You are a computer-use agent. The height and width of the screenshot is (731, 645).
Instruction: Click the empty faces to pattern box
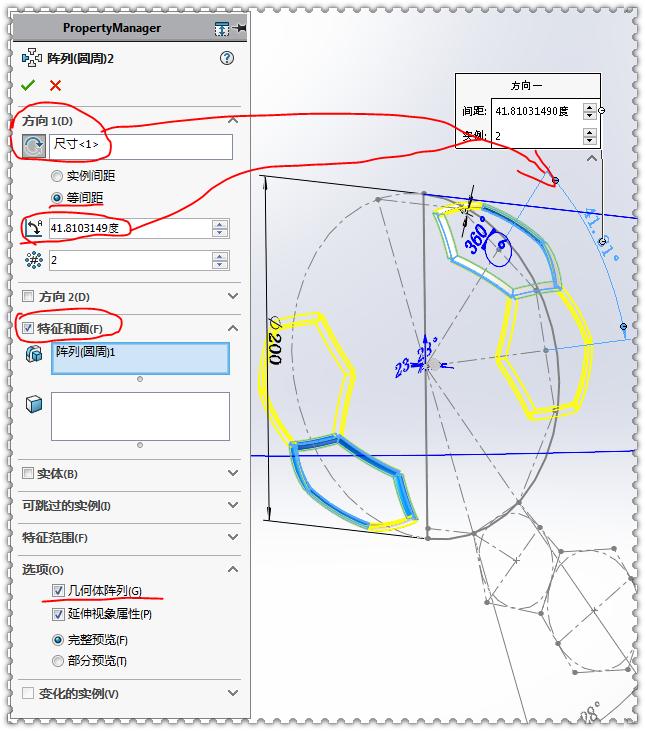(140, 416)
